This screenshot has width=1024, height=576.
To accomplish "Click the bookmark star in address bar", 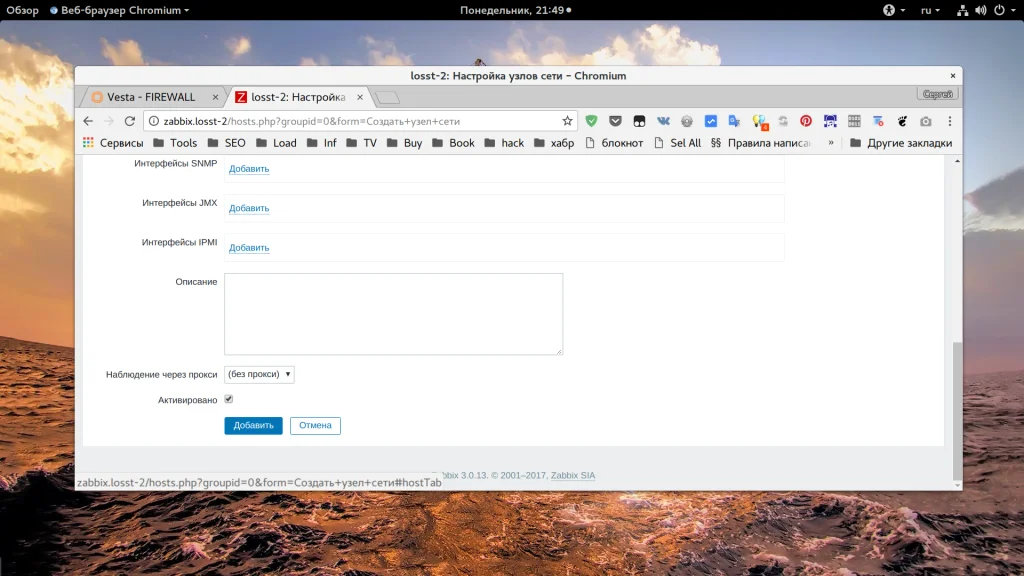I will click(567, 121).
